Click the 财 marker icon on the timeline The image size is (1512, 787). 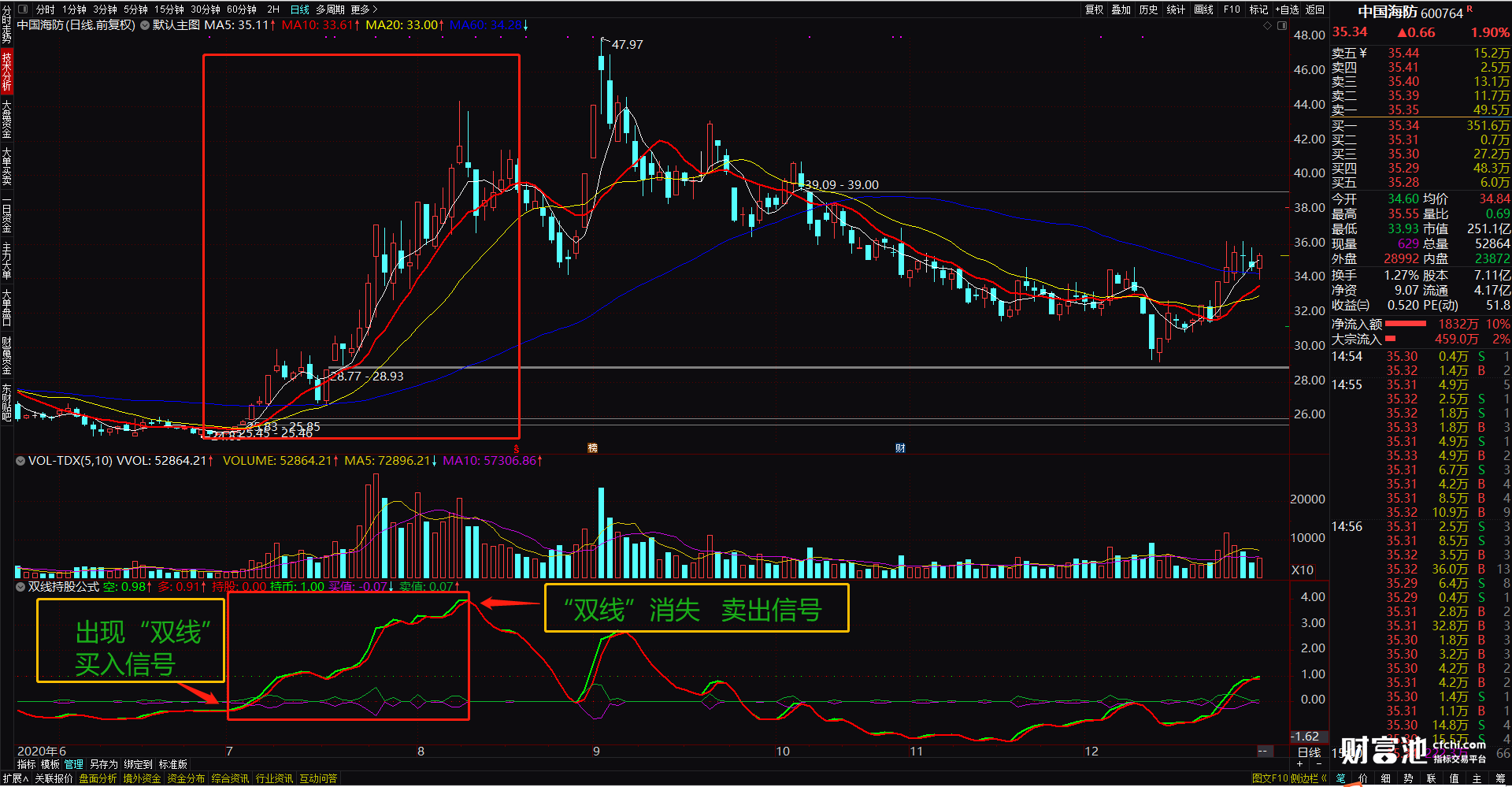click(x=900, y=447)
